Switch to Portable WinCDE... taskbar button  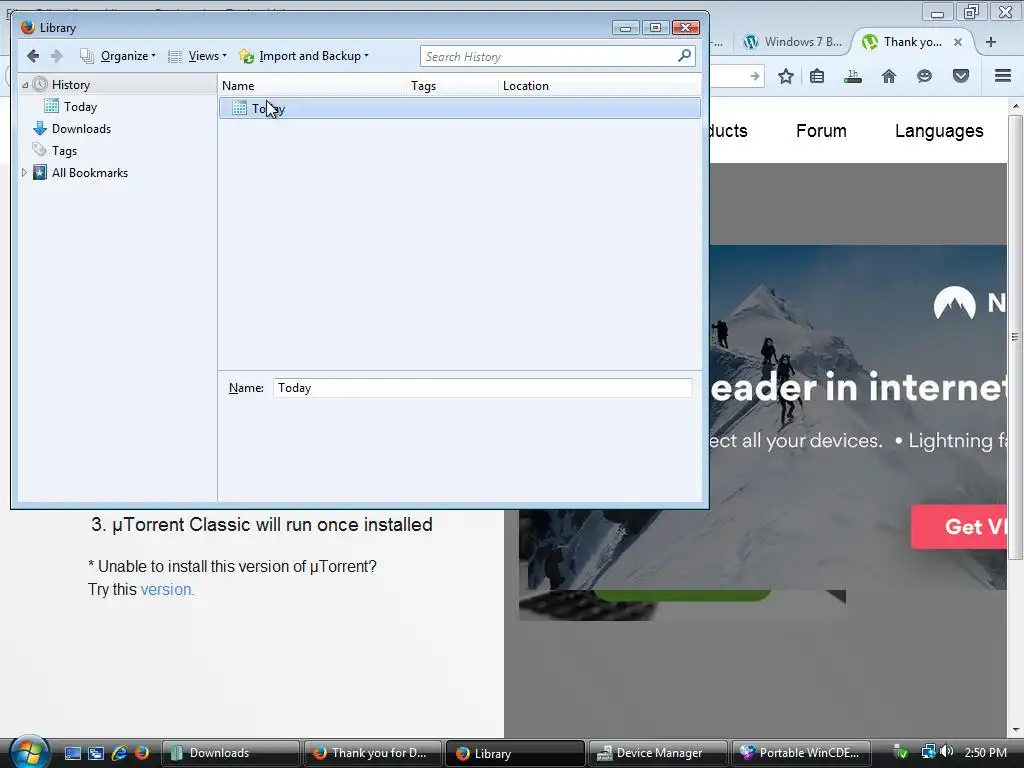801,753
